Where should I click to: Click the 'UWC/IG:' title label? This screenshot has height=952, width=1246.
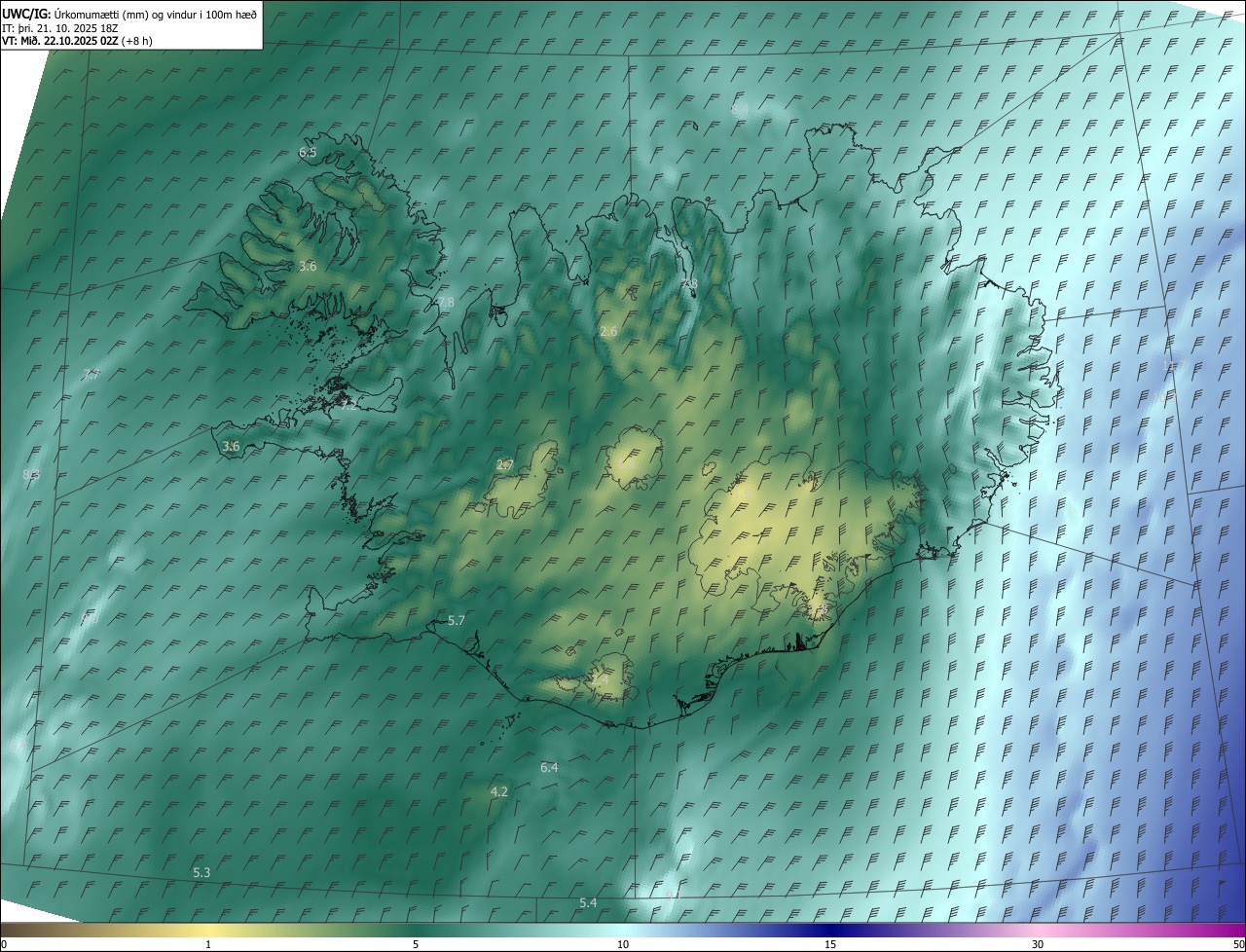tap(25, 14)
